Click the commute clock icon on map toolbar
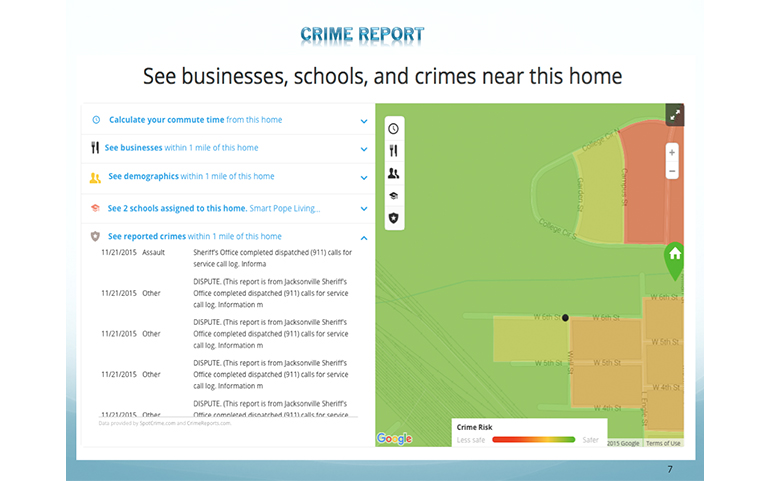 tap(394, 128)
